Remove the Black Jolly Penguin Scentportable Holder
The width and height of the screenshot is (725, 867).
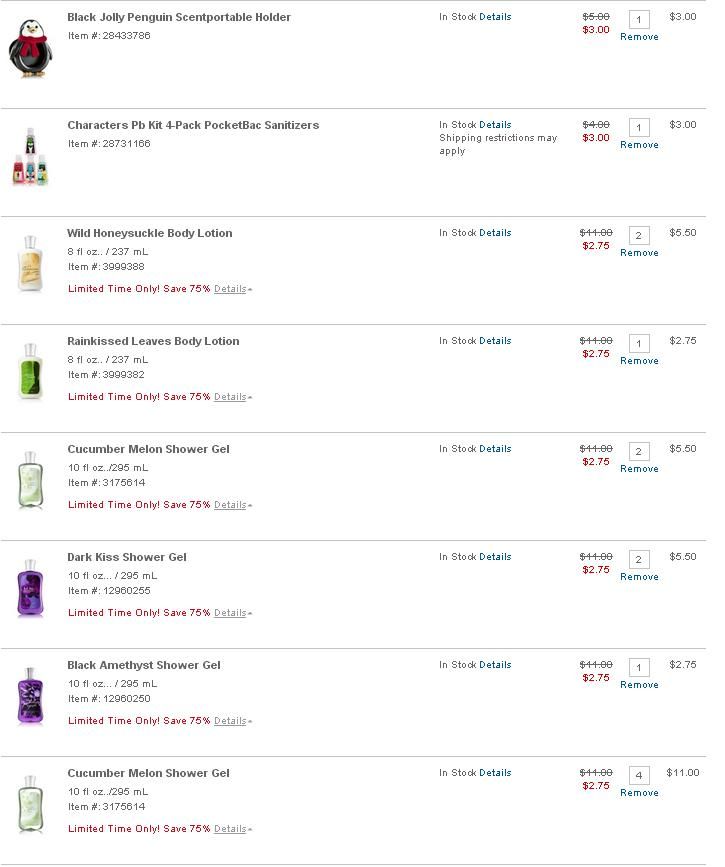639,36
